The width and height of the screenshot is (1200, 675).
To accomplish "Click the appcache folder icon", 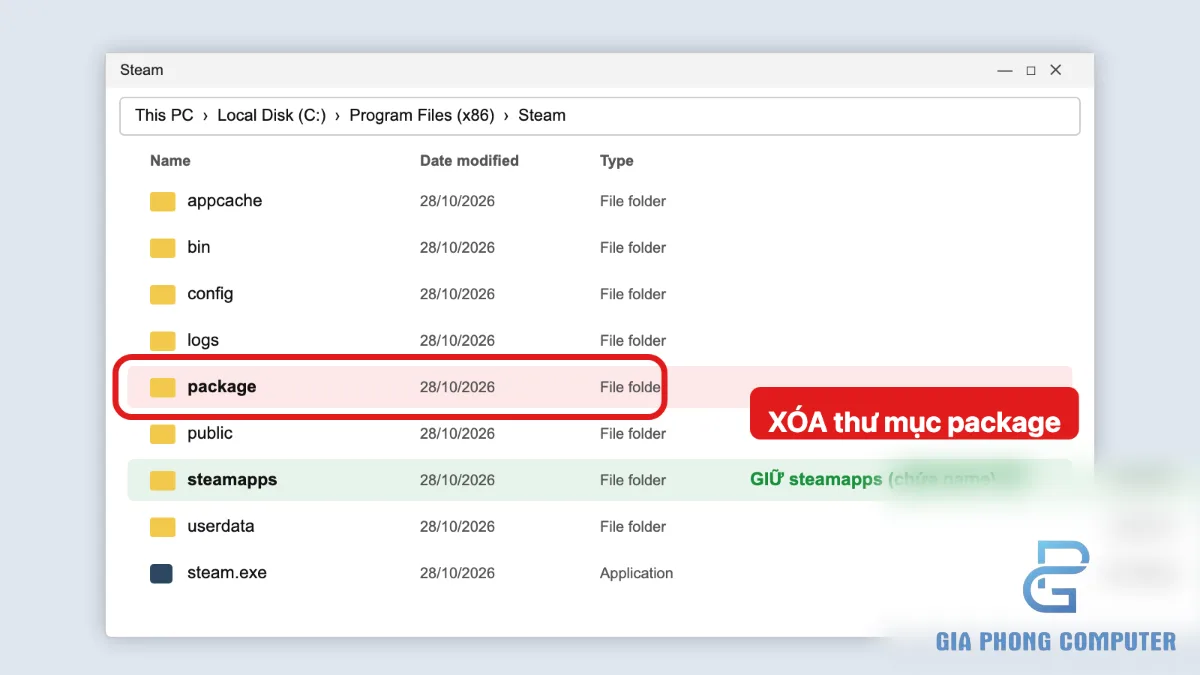I will point(162,201).
